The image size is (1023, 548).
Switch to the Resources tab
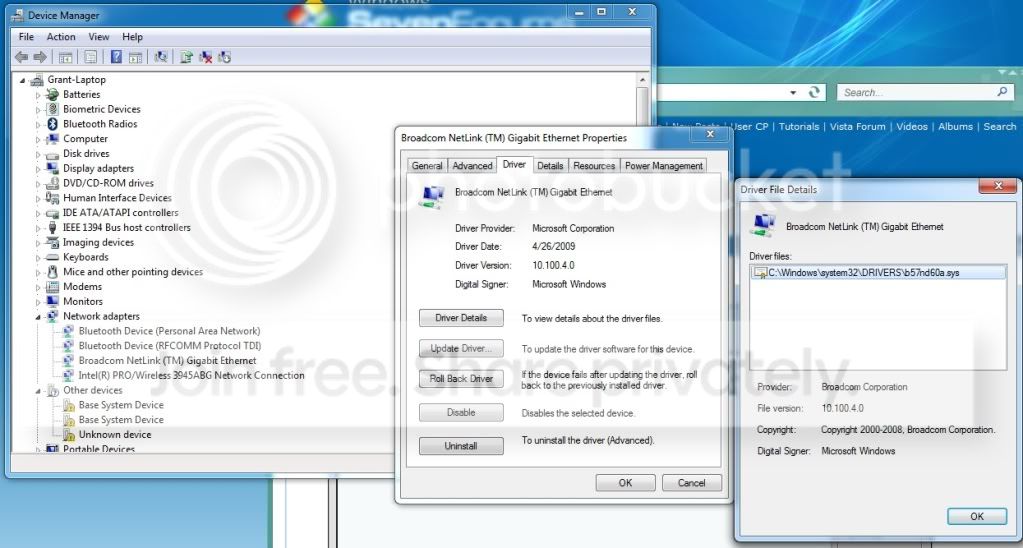594,166
